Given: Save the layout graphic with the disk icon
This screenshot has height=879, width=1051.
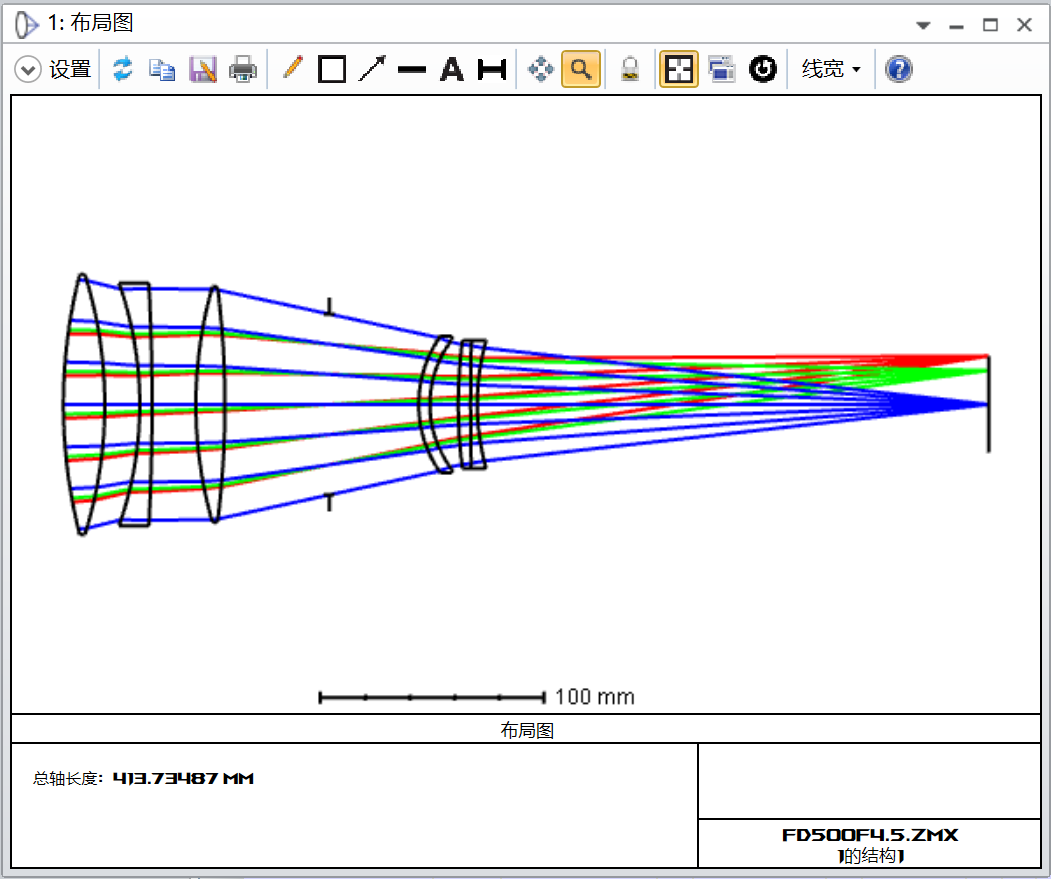Looking at the screenshot, I should tap(203, 69).
